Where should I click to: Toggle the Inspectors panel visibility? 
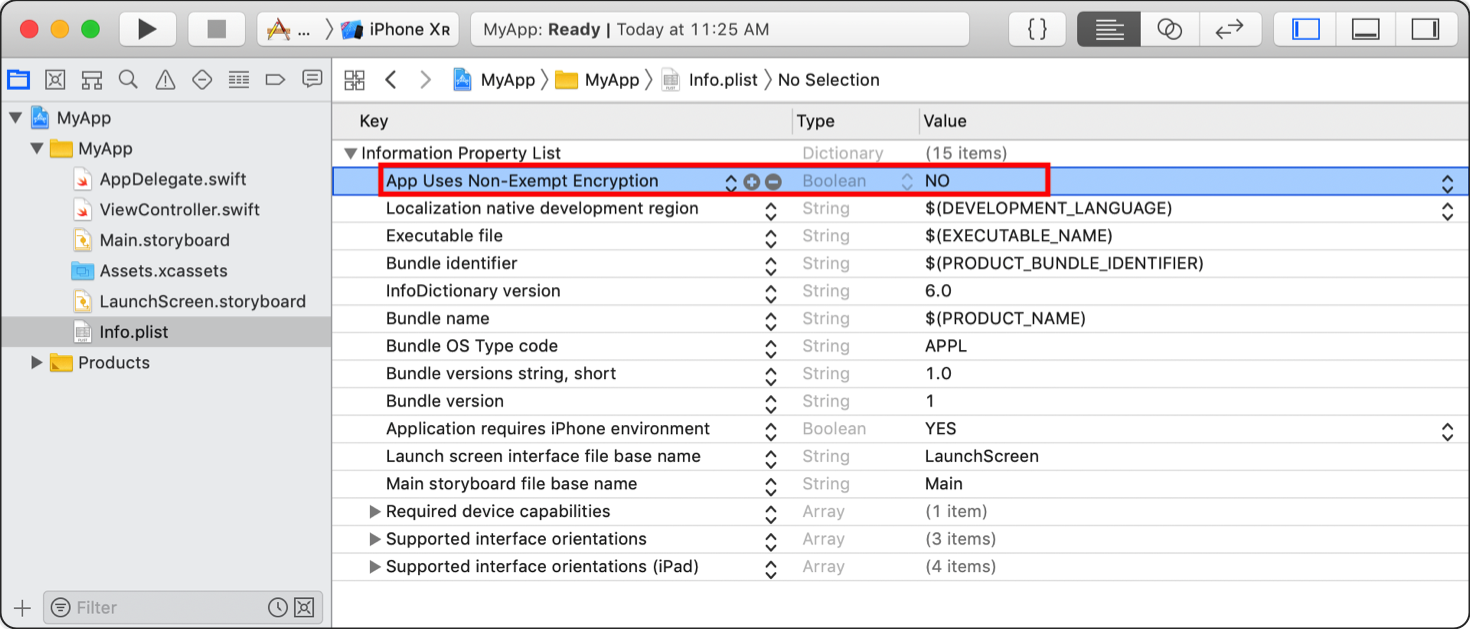pos(1425,29)
